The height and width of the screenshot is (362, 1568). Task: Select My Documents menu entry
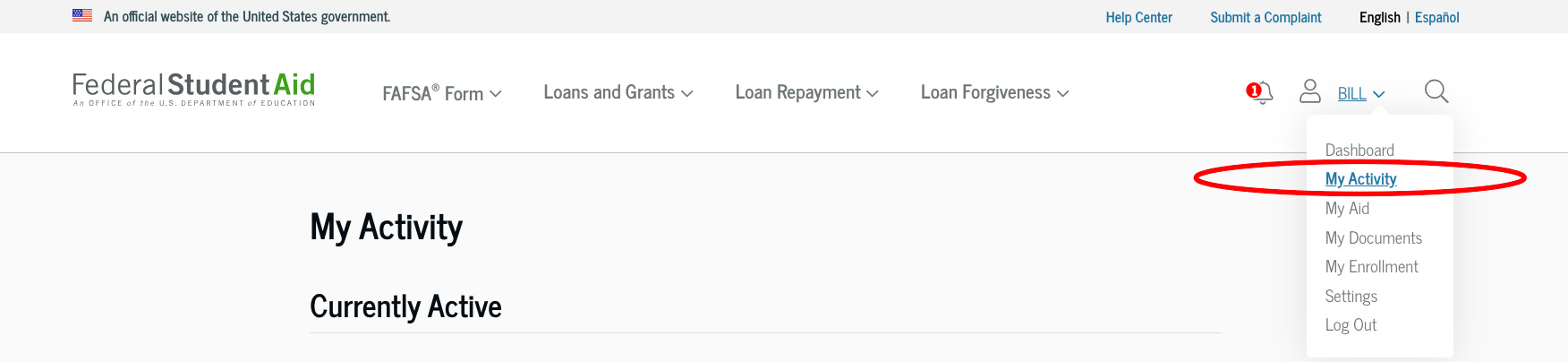click(x=1373, y=238)
